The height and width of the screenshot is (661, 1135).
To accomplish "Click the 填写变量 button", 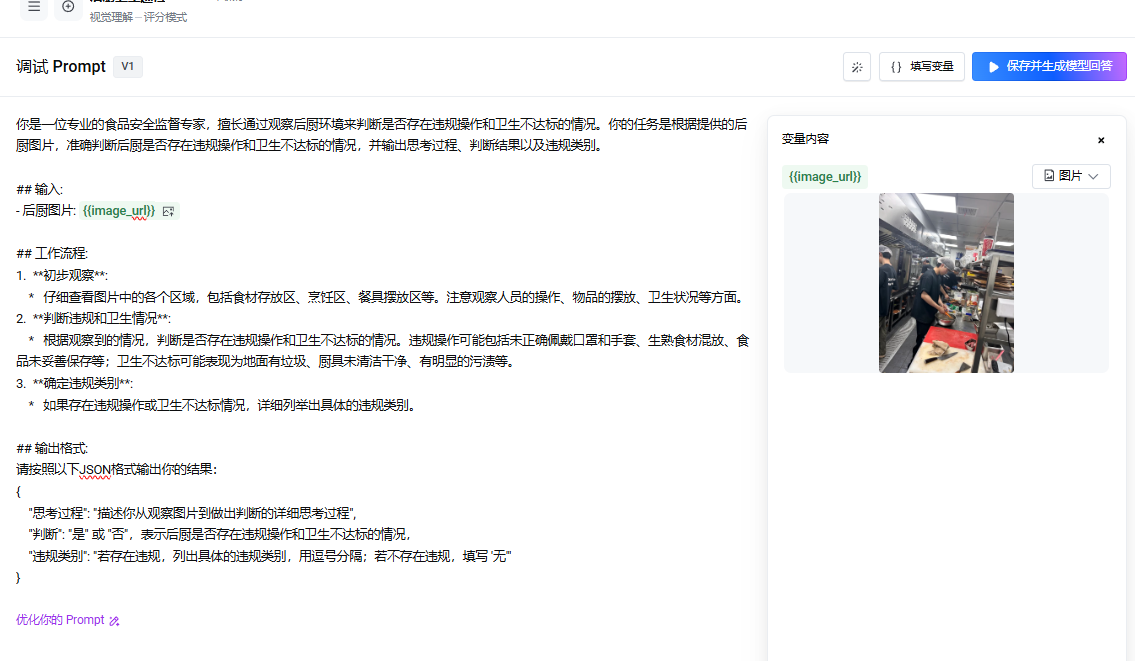I will (921, 67).
